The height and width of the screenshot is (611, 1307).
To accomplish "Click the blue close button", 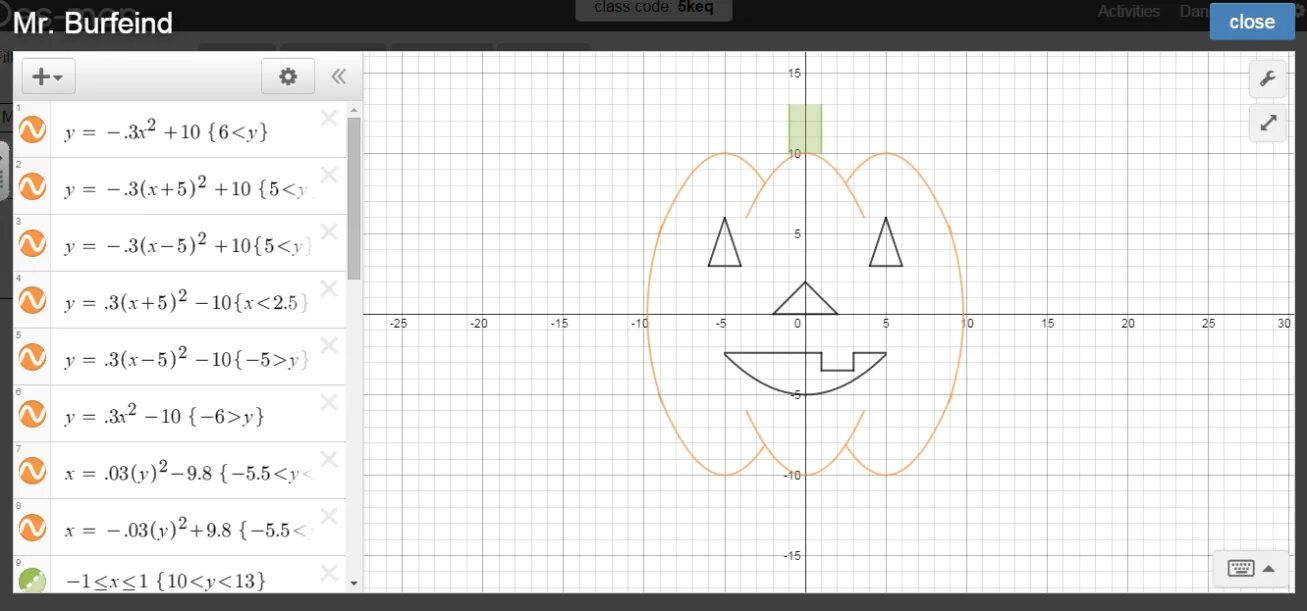I will (1252, 22).
